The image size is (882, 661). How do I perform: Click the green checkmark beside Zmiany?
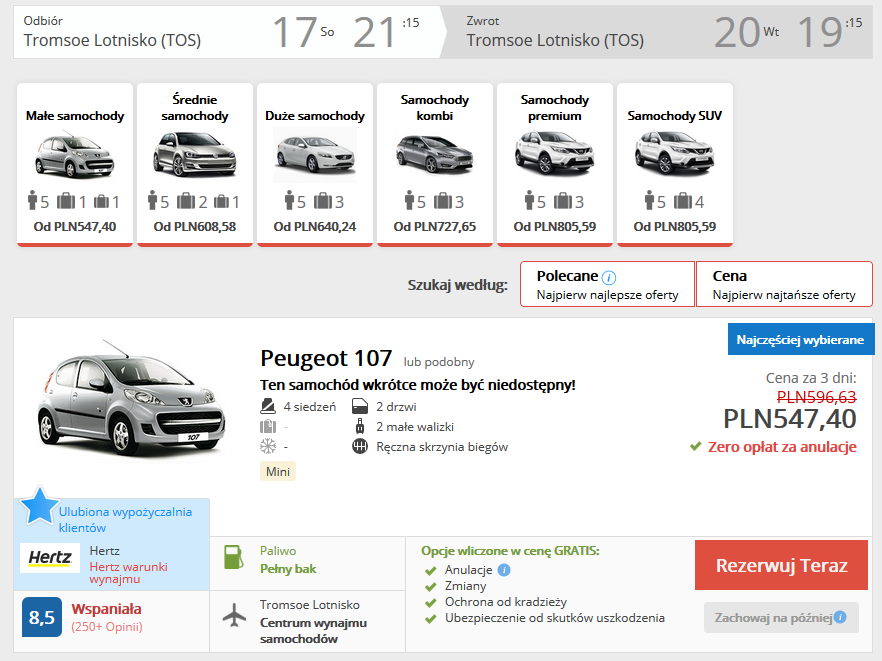431,587
